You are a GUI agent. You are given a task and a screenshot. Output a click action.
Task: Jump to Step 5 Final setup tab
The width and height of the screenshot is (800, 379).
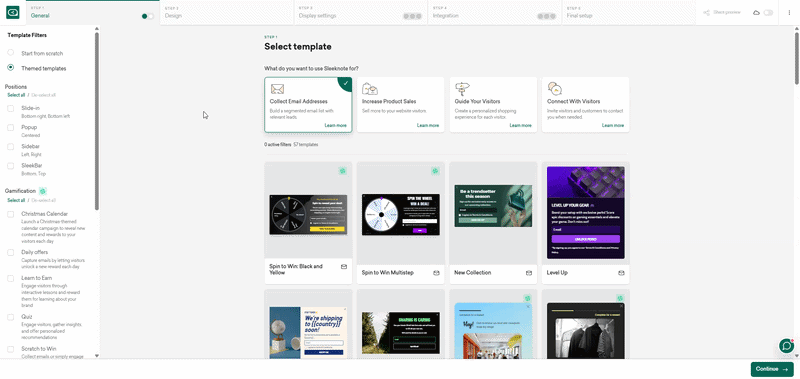(629, 13)
